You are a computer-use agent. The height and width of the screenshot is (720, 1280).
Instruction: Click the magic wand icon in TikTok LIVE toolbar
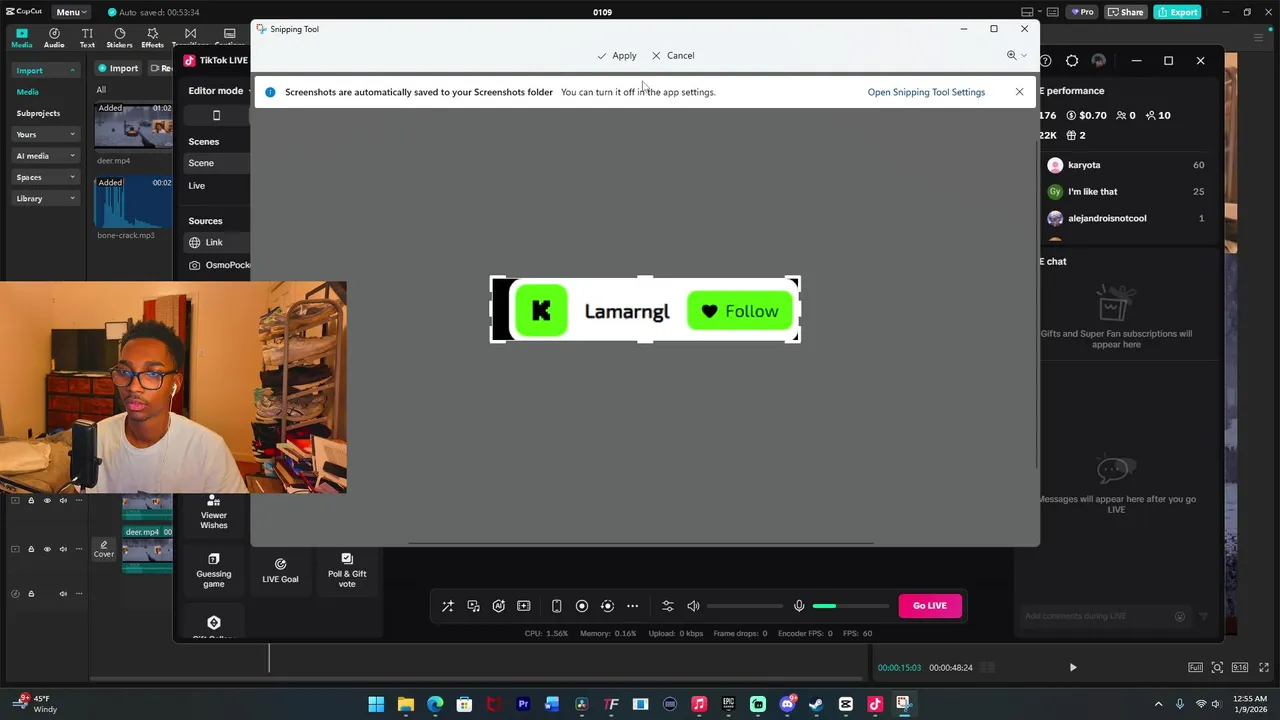pos(448,606)
